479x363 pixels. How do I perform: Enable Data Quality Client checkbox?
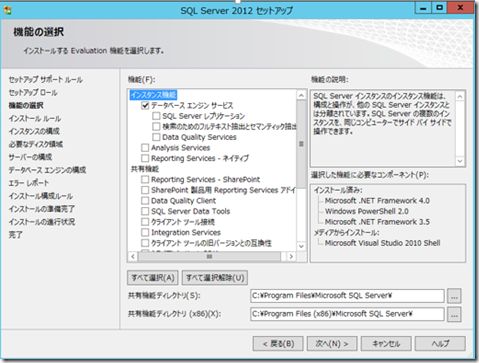[145, 201]
